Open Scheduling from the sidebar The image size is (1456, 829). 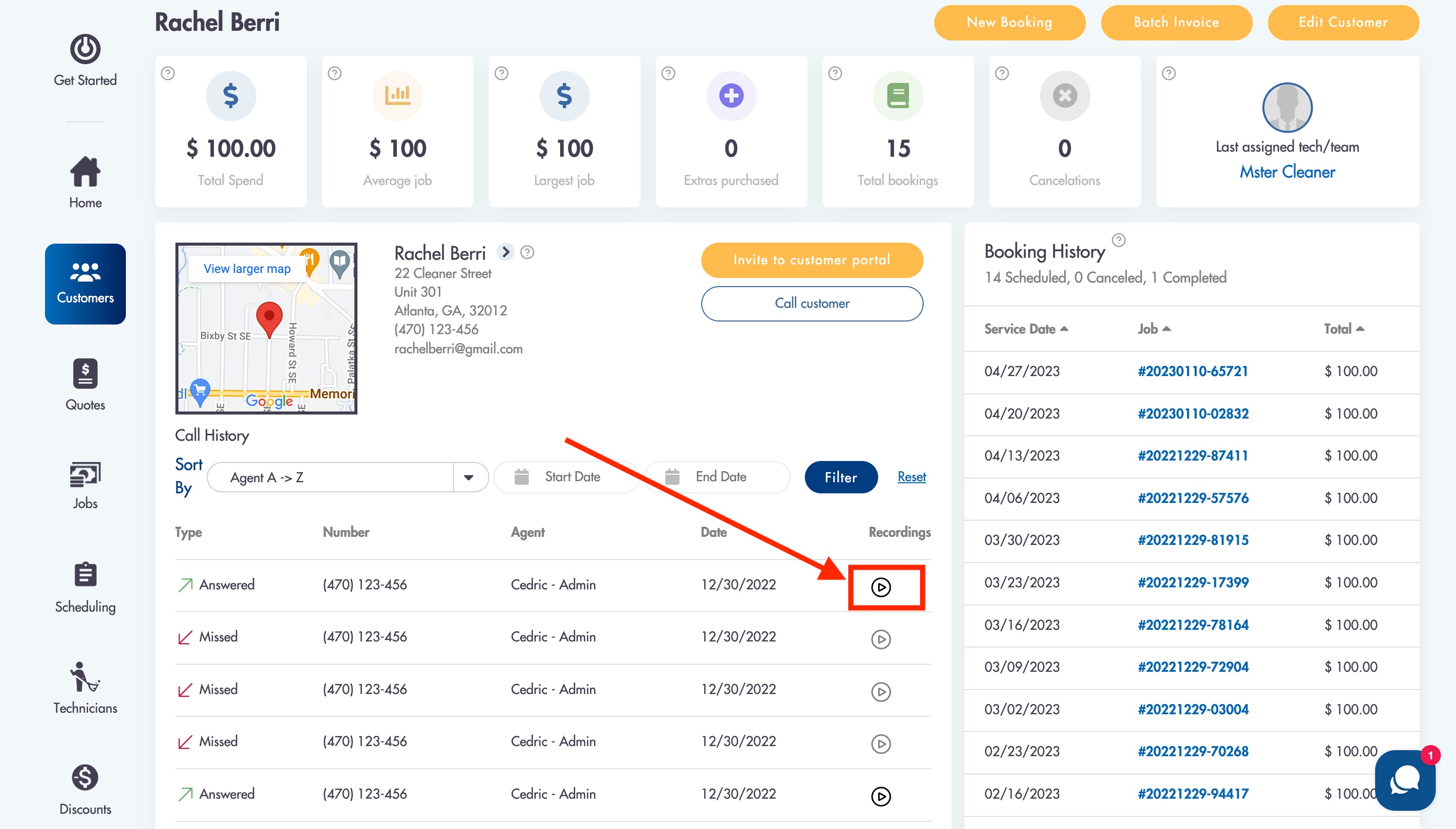(x=85, y=587)
